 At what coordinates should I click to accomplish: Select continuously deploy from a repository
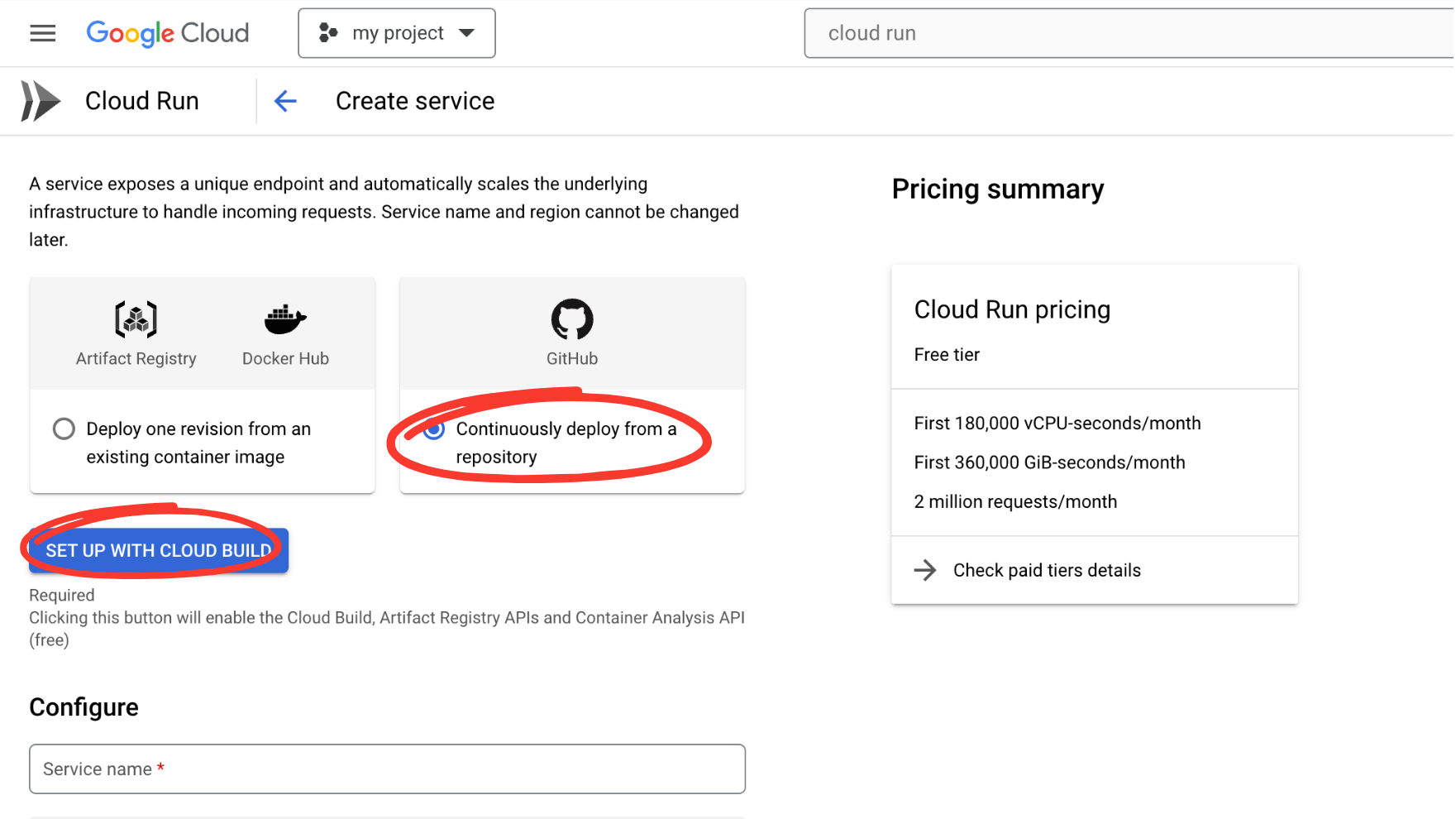click(434, 429)
